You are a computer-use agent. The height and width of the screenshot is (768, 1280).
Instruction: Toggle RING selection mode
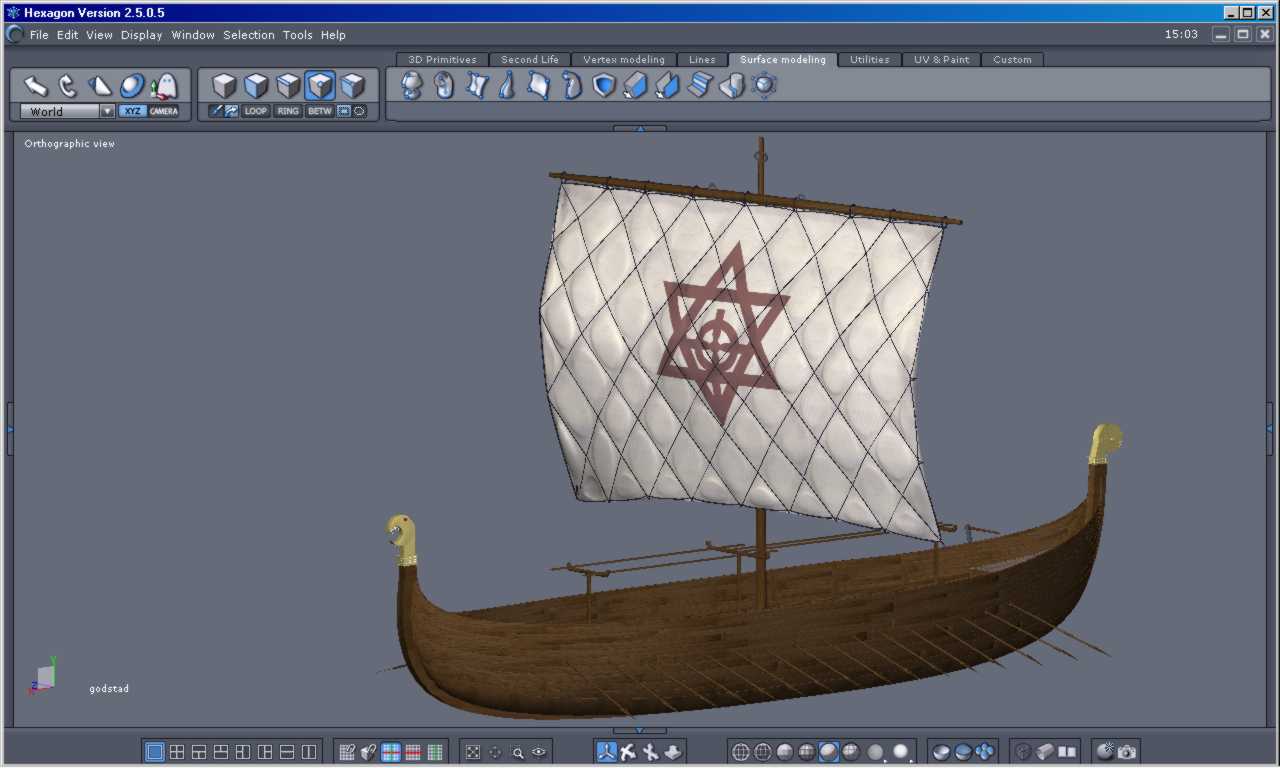tap(288, 111)
